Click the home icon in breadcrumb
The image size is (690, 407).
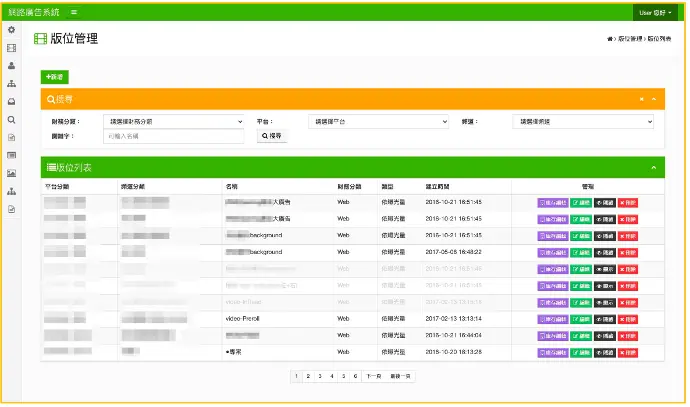(x=609, y=38)
